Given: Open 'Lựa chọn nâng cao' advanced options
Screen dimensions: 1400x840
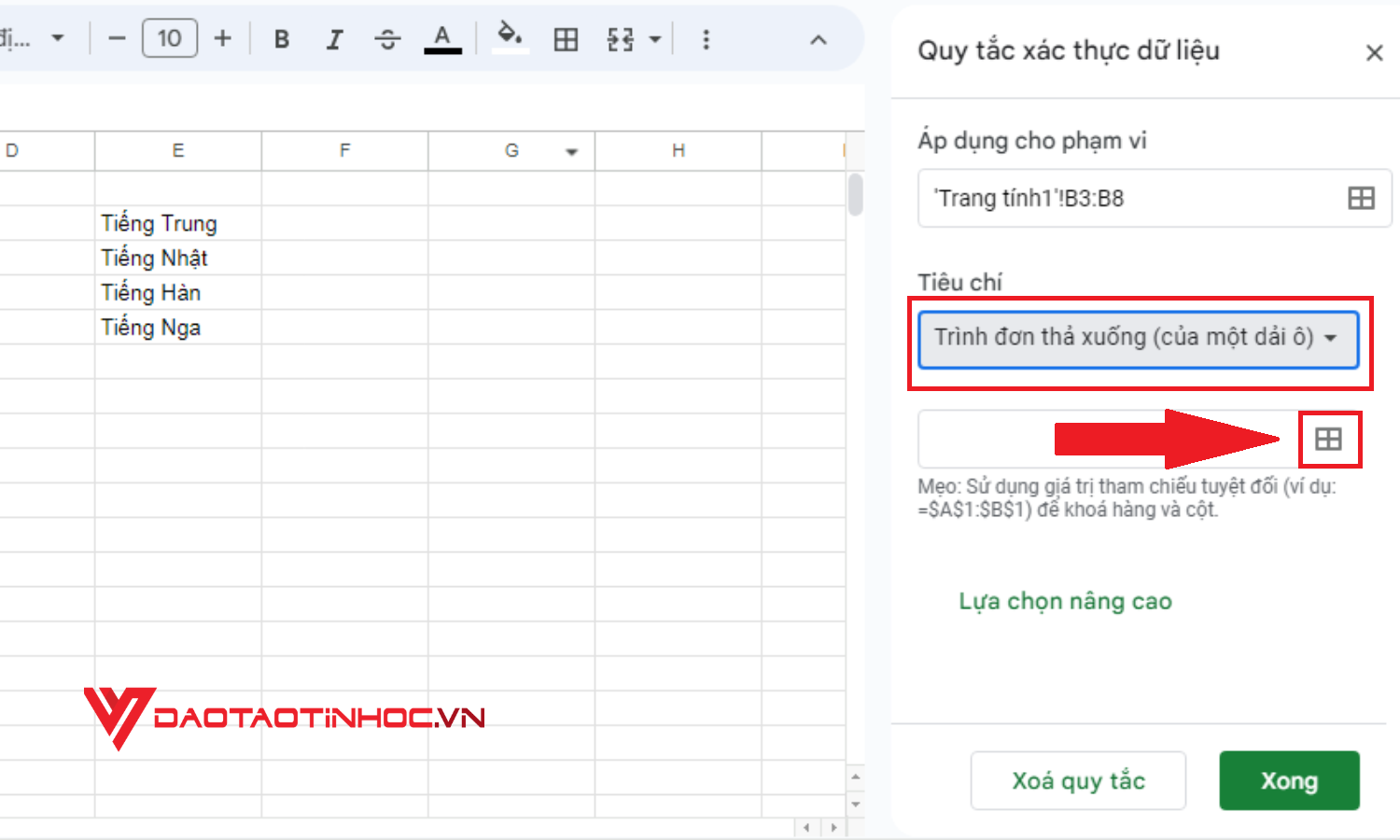Looking at the screenshot, I should (x=1064, y=601).
